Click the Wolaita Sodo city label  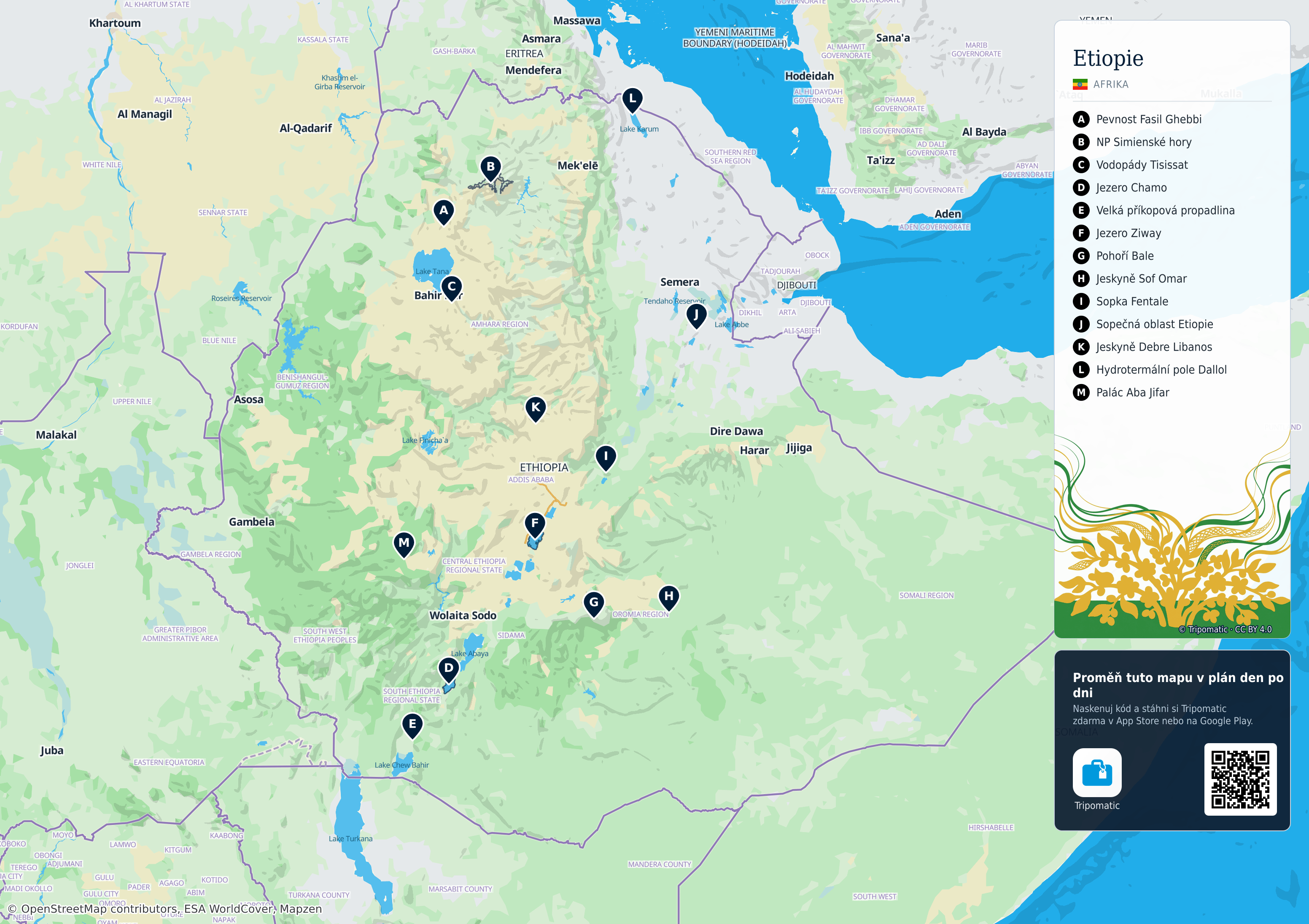(462, 615)
